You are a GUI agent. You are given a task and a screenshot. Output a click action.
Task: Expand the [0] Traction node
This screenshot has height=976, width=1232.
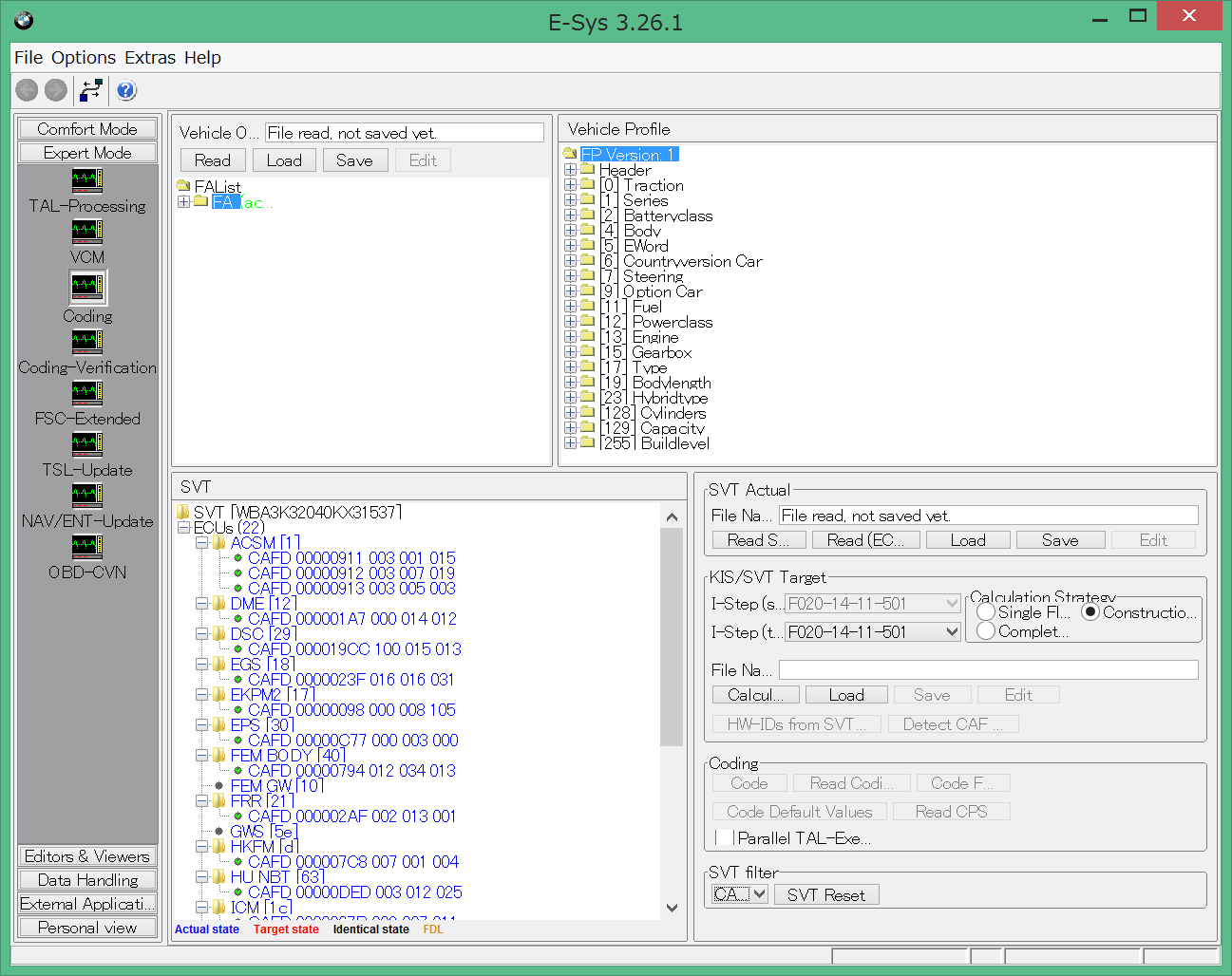570,184
